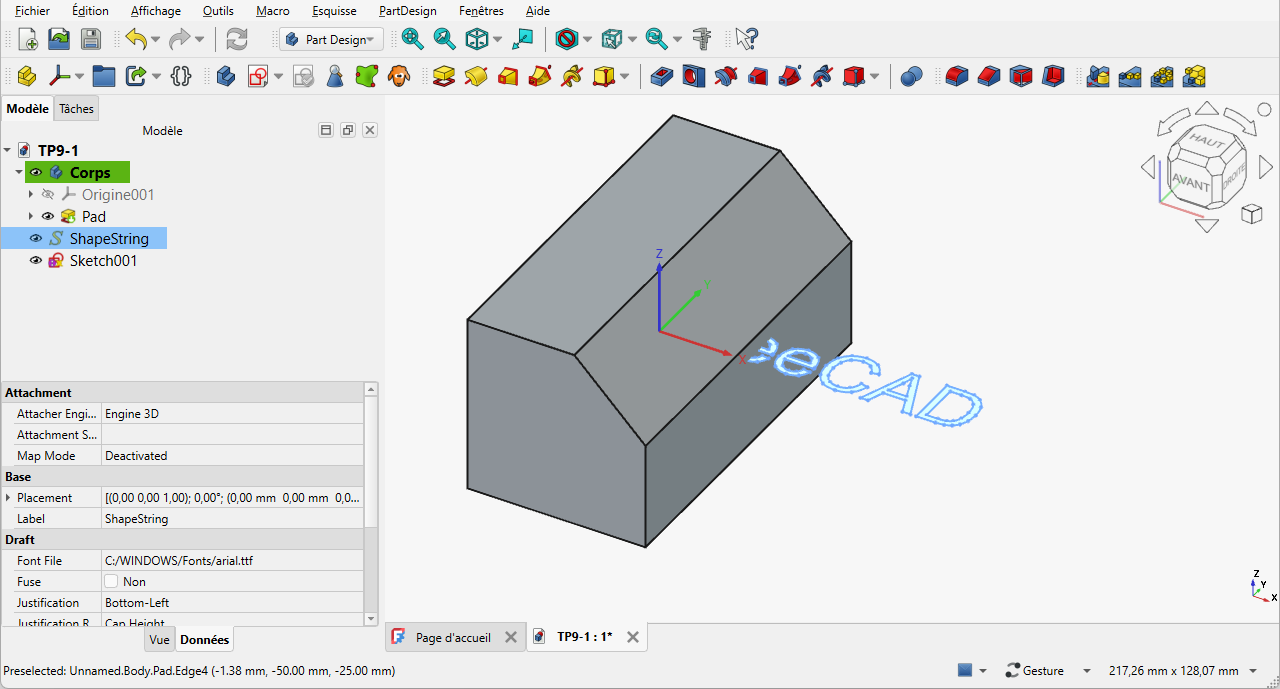Click the Fit All zoom icon
This screenshot has width=1280, height=689.
[x=412, y=39]
